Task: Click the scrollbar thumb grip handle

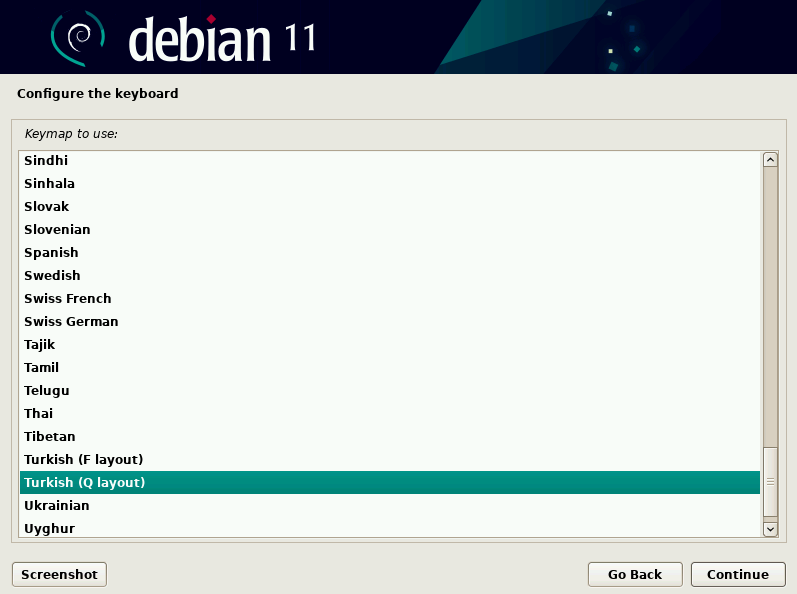Action: tap(770, 482)
